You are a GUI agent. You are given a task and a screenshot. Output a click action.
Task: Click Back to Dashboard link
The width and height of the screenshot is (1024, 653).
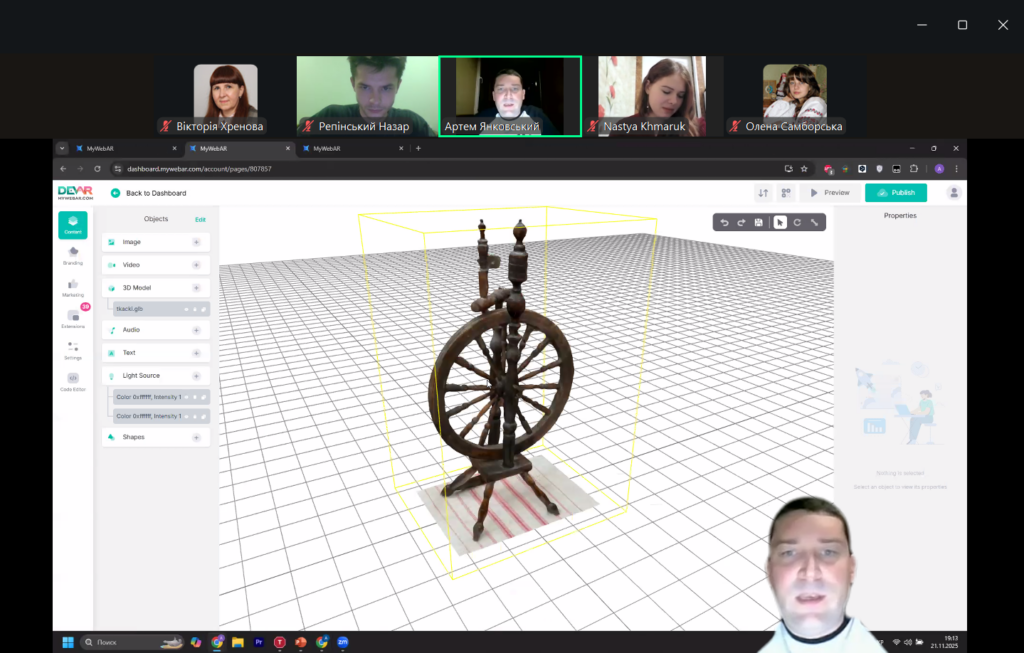pos(155,193)
